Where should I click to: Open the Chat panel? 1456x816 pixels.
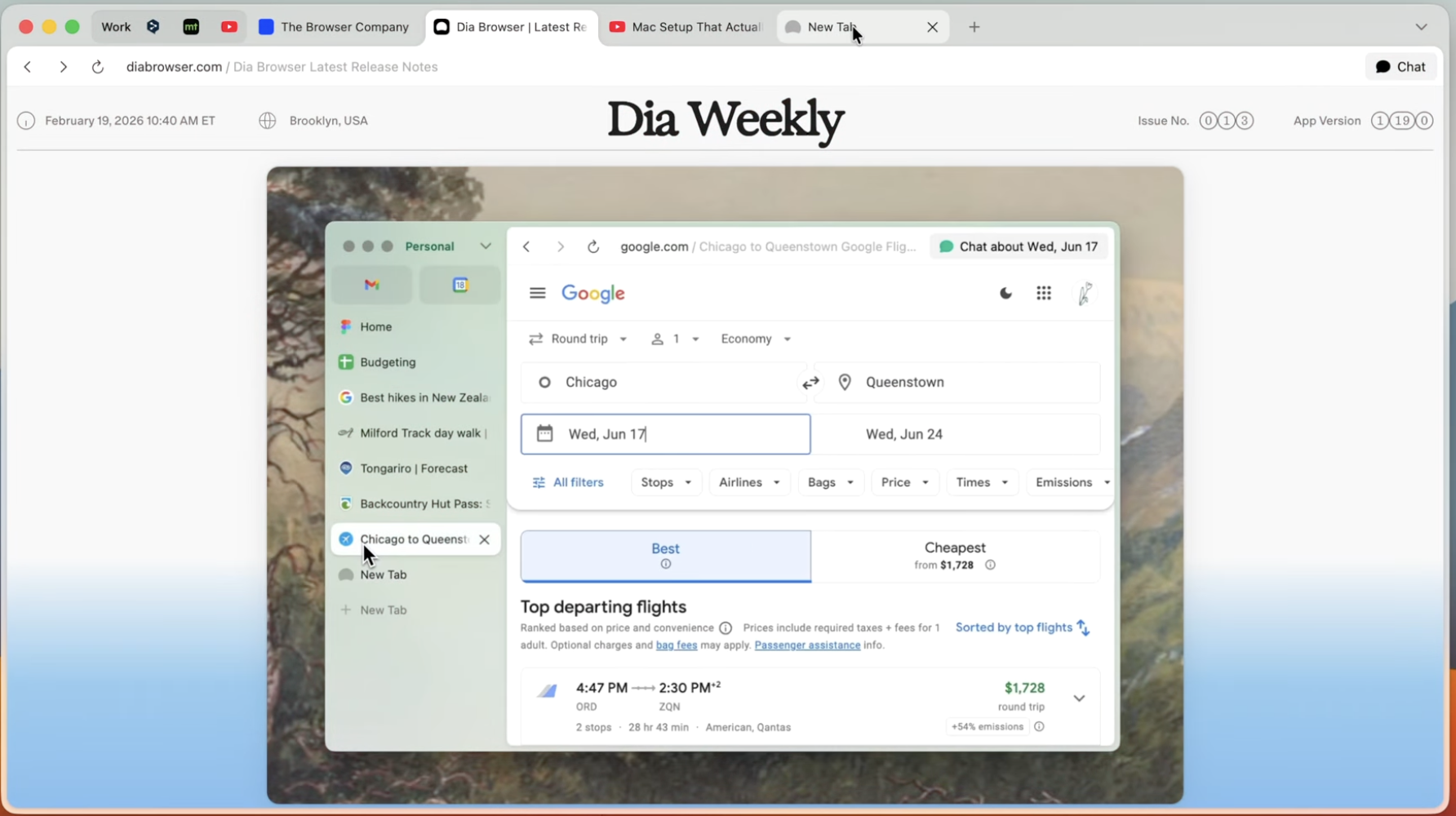coord(1401,67)
